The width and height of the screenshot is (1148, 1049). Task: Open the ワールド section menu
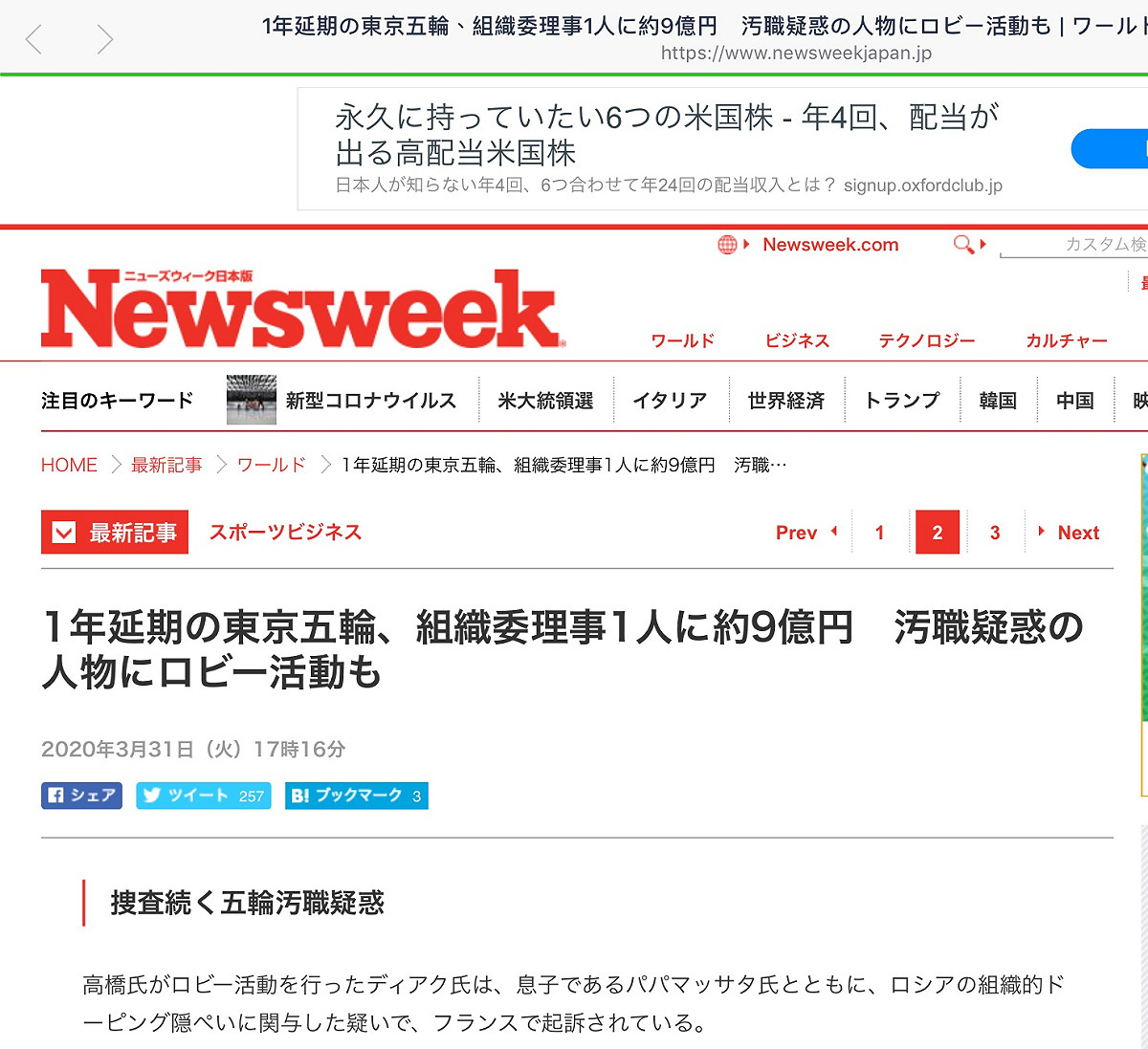click(683, 340)
